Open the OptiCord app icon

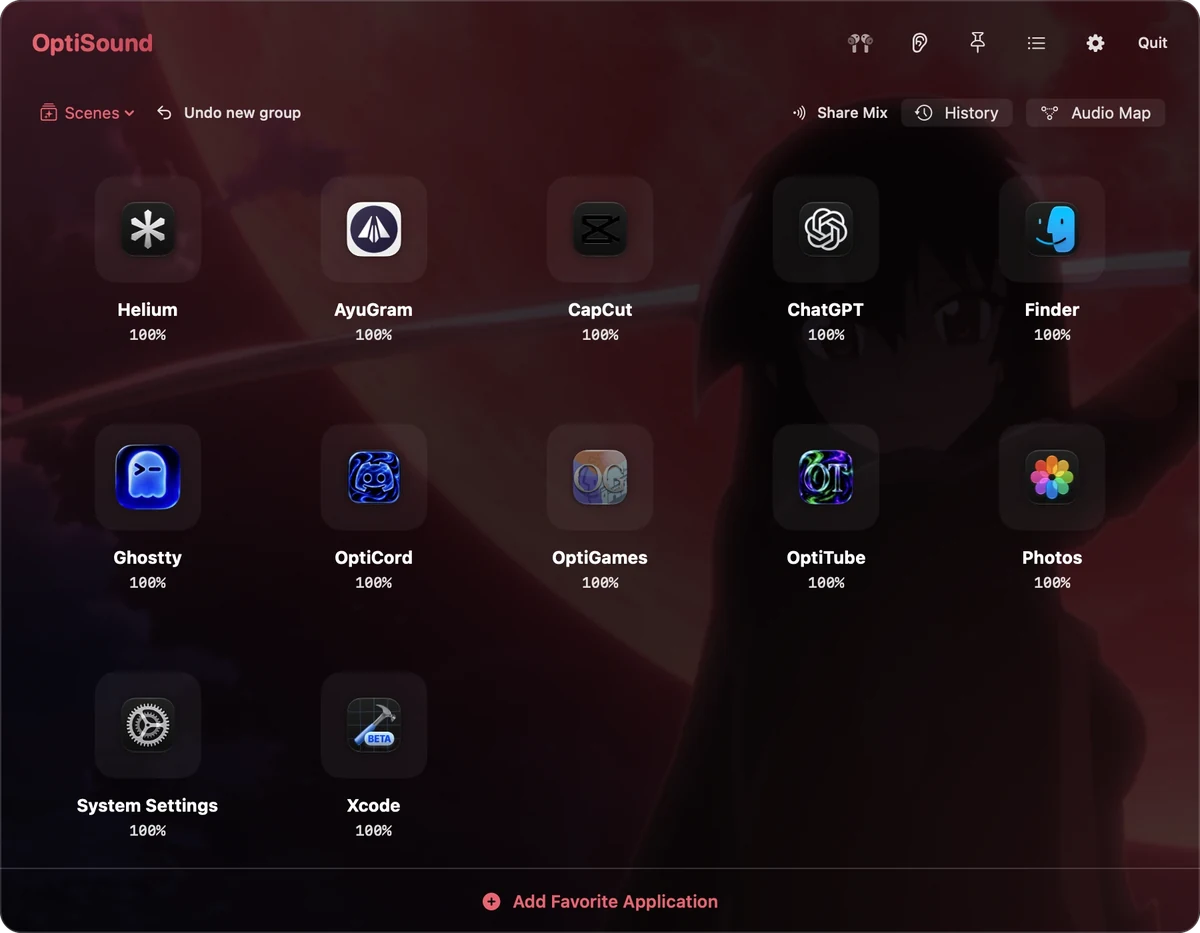pyautogui.click(x=374, y=477)
